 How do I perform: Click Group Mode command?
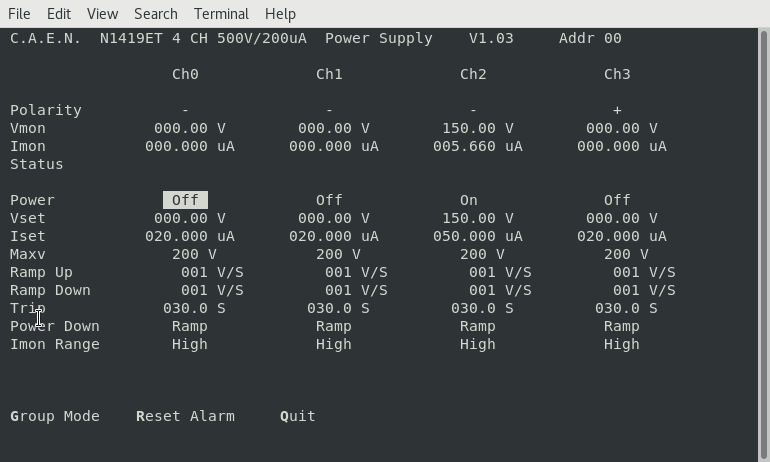55,416
